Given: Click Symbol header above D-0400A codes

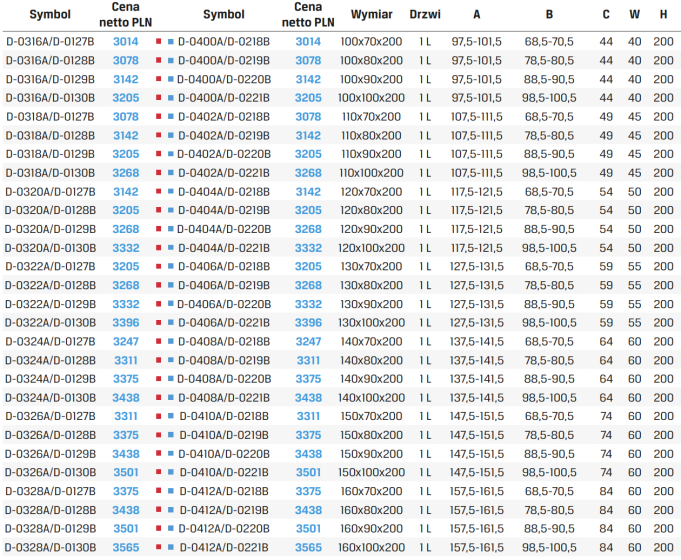Looking at the screenshot, I should (224, 14).
